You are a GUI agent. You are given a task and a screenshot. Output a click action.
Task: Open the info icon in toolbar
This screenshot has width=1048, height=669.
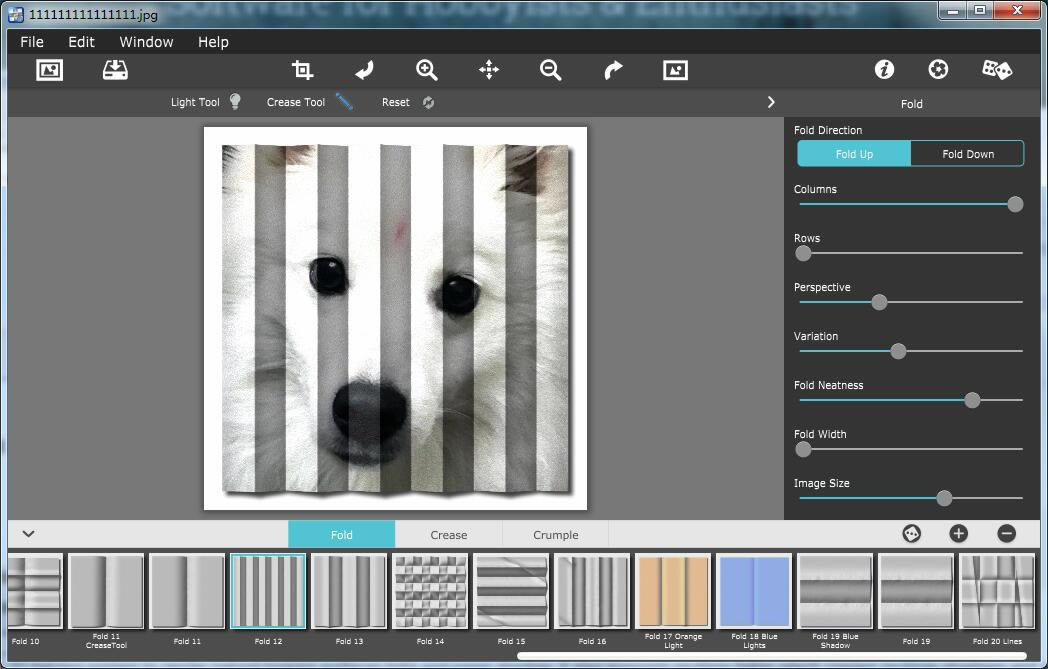click(x=884, y=70)
